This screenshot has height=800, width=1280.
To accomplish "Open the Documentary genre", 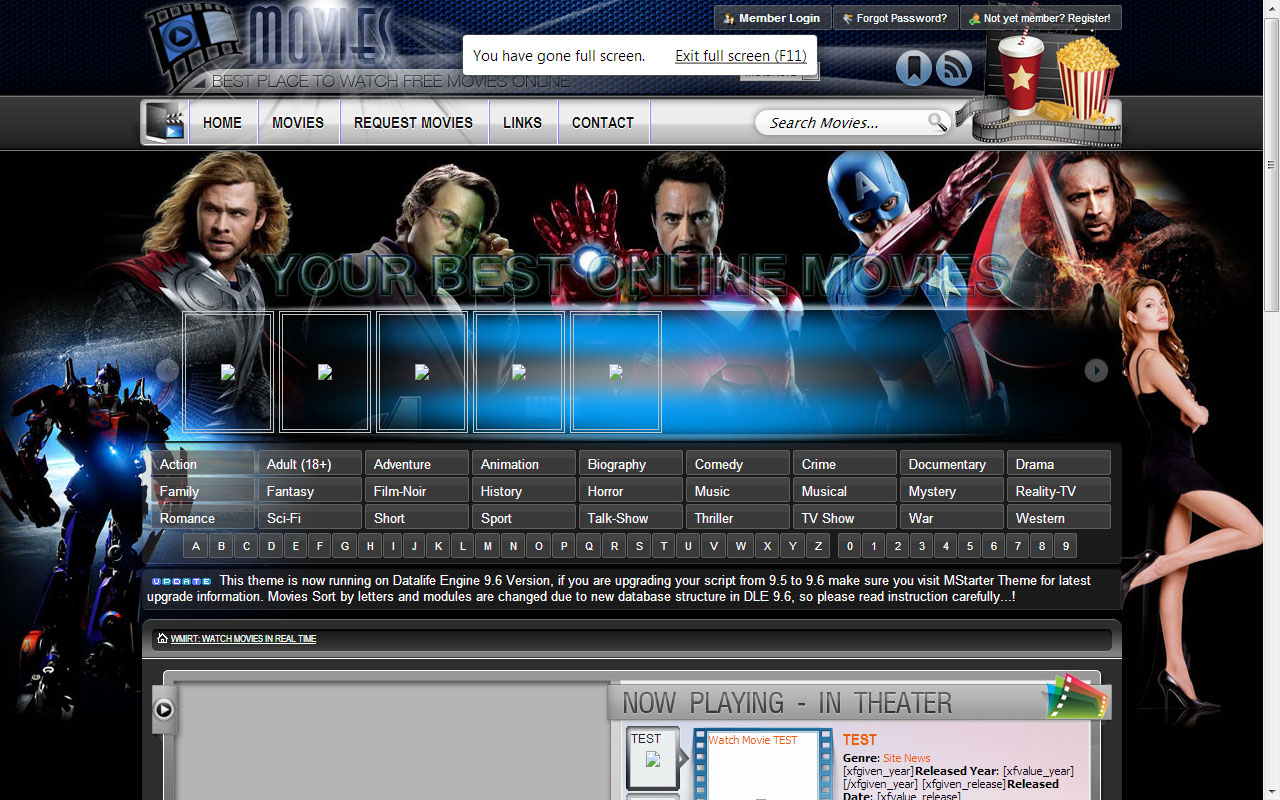I will pyautogui.click(x=952, y=464).
